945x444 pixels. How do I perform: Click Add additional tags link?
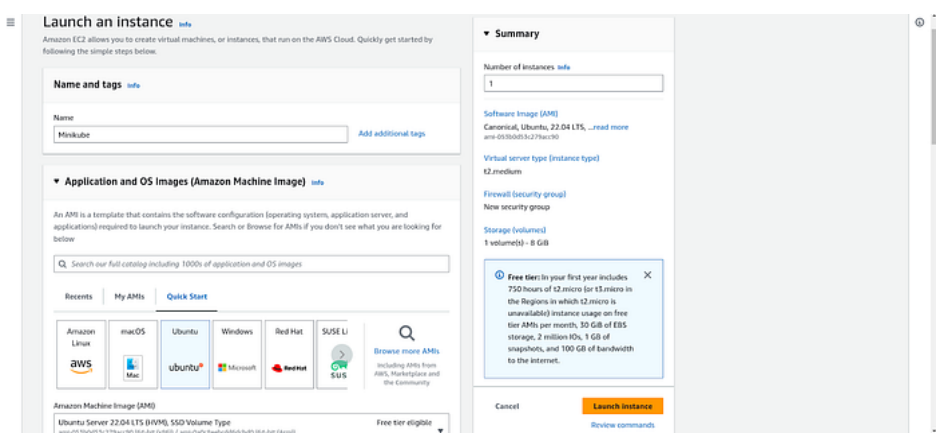[x=392, y=134]
